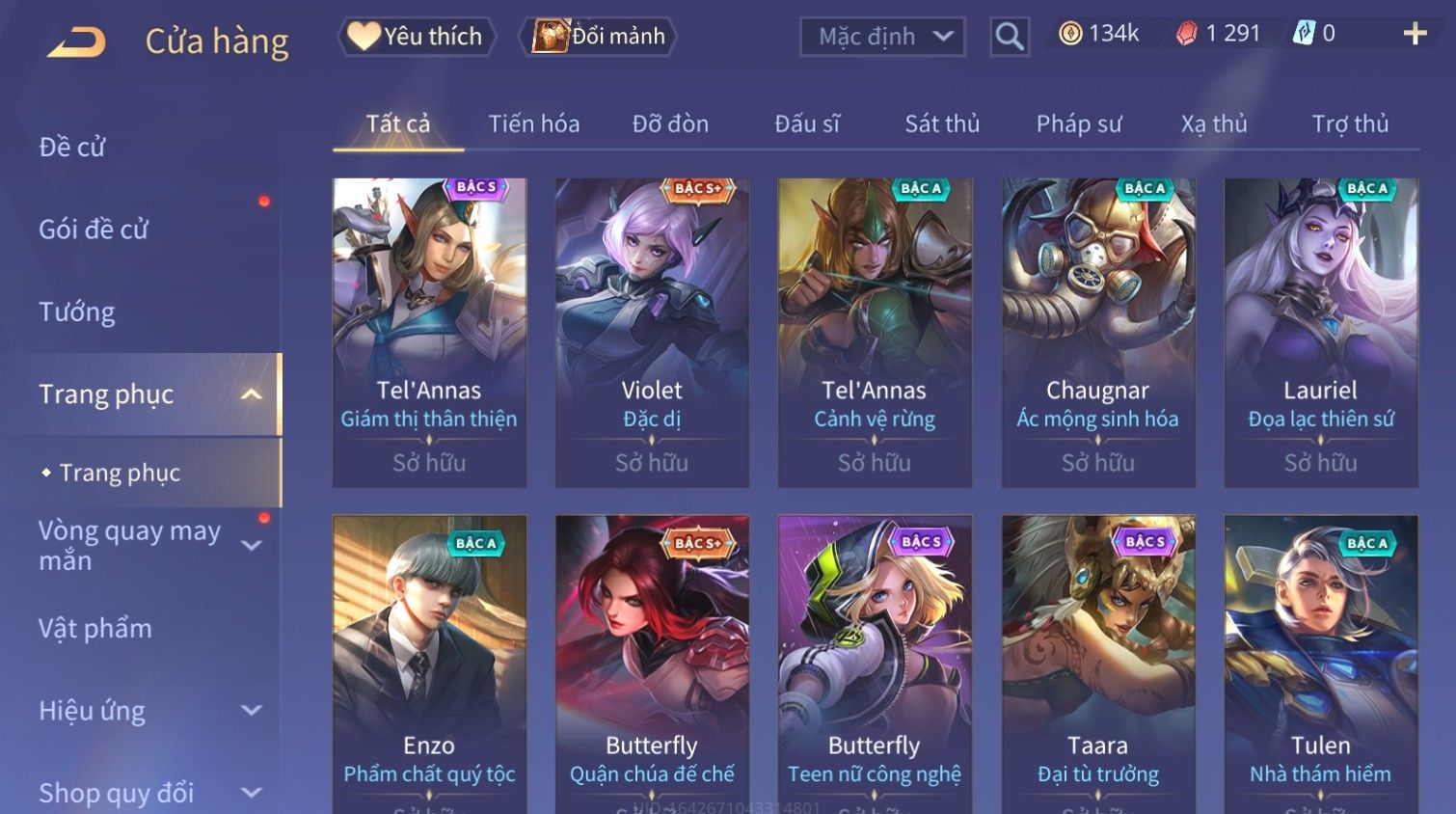Image resolution: width=1456 pixels, height=814 pixels.
Task: Switch to the Sát thủ tab
Action: 942,123
